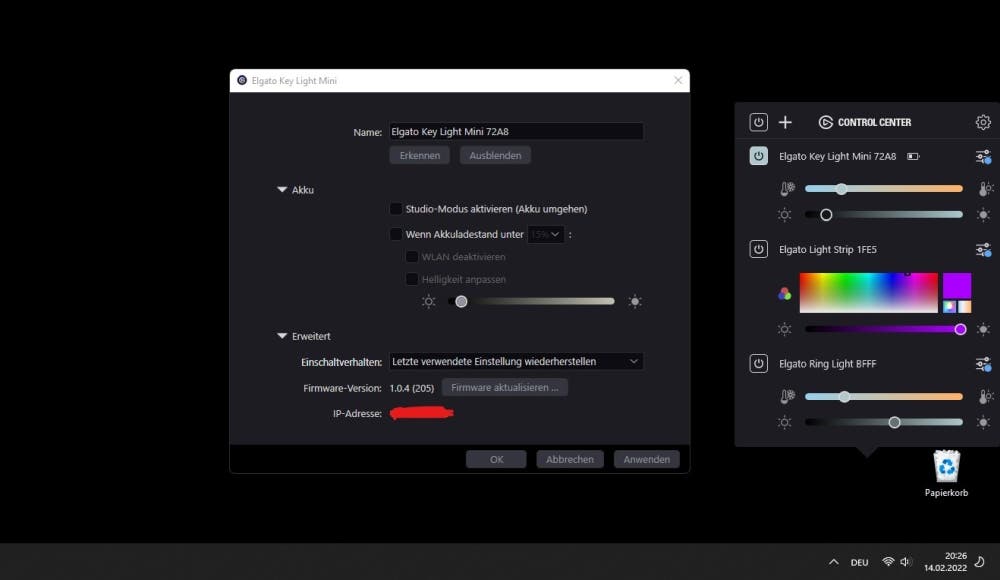Adjust the Akku brightness slider in dialog
The image size is (1000, 580).
[x=531, y=301]
